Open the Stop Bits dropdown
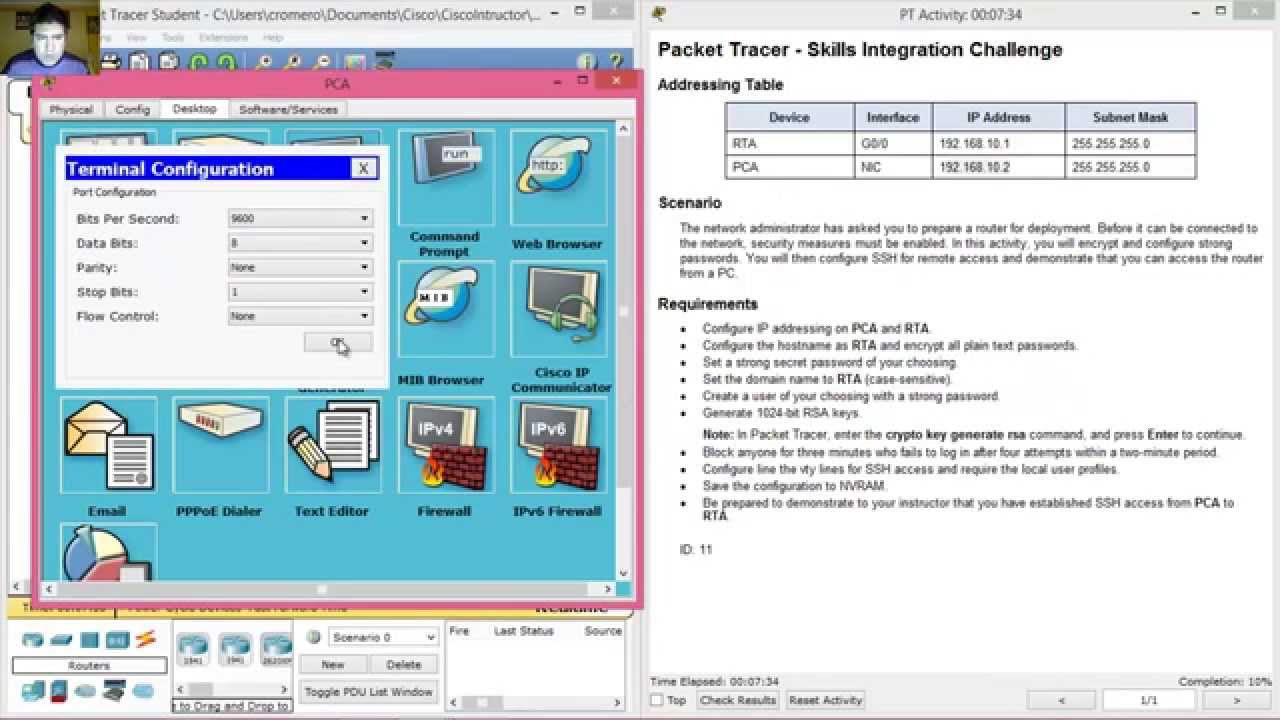Screen dimensions: 1280x720 [x=300, y=292]
